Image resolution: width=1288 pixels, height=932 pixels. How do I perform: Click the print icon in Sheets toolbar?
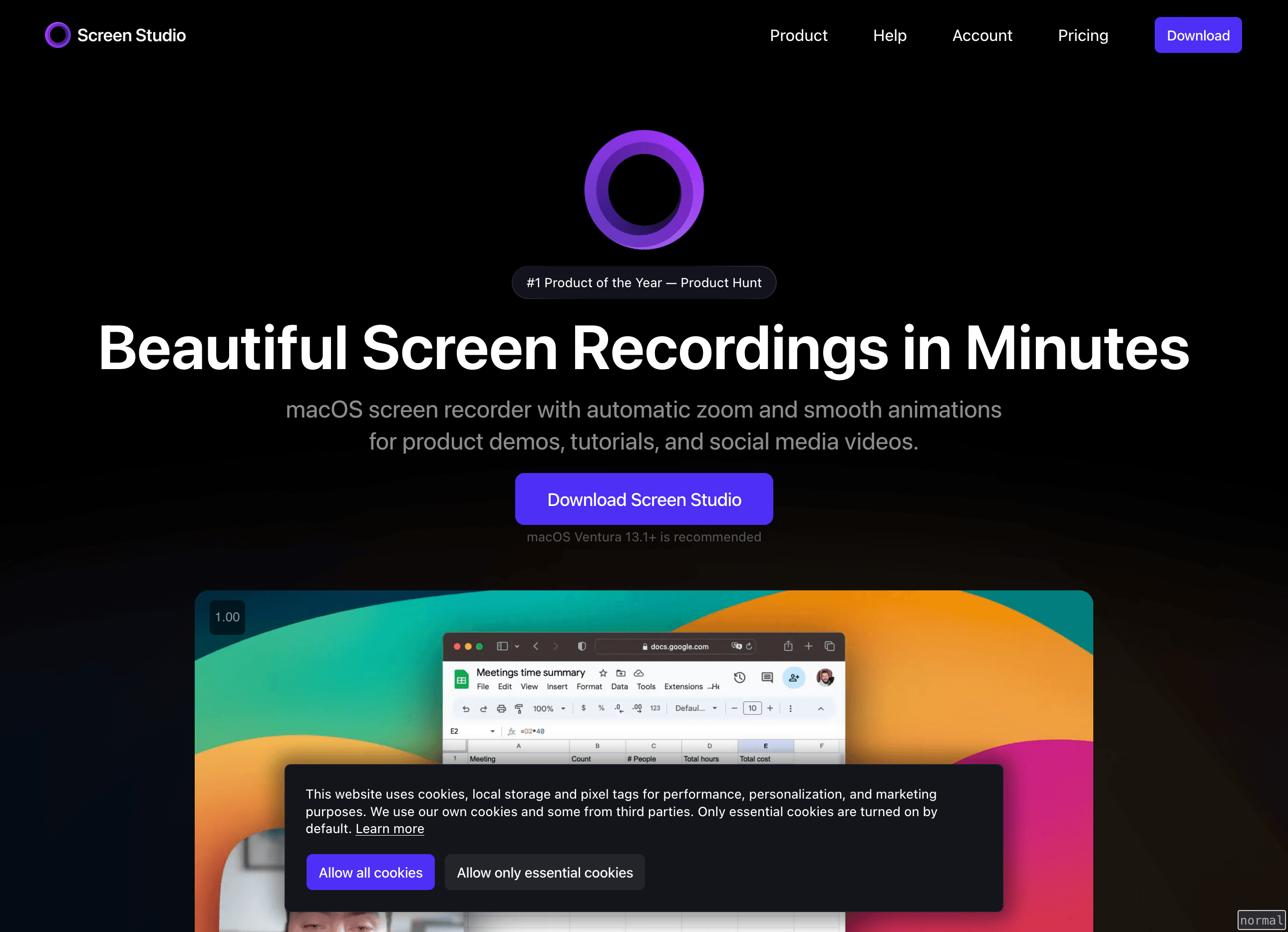tap(501, 709)
